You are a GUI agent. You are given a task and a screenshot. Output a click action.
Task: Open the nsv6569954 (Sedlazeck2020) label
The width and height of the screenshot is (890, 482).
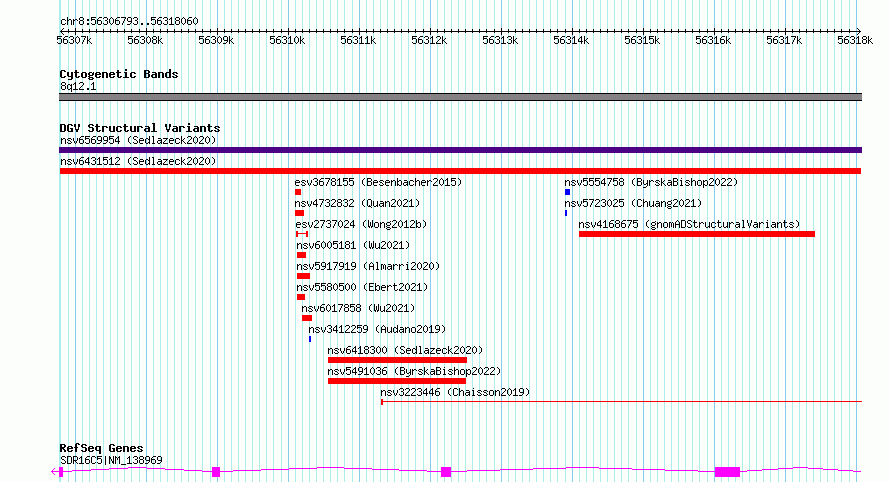pyautogui.click(x=138, y=140)
